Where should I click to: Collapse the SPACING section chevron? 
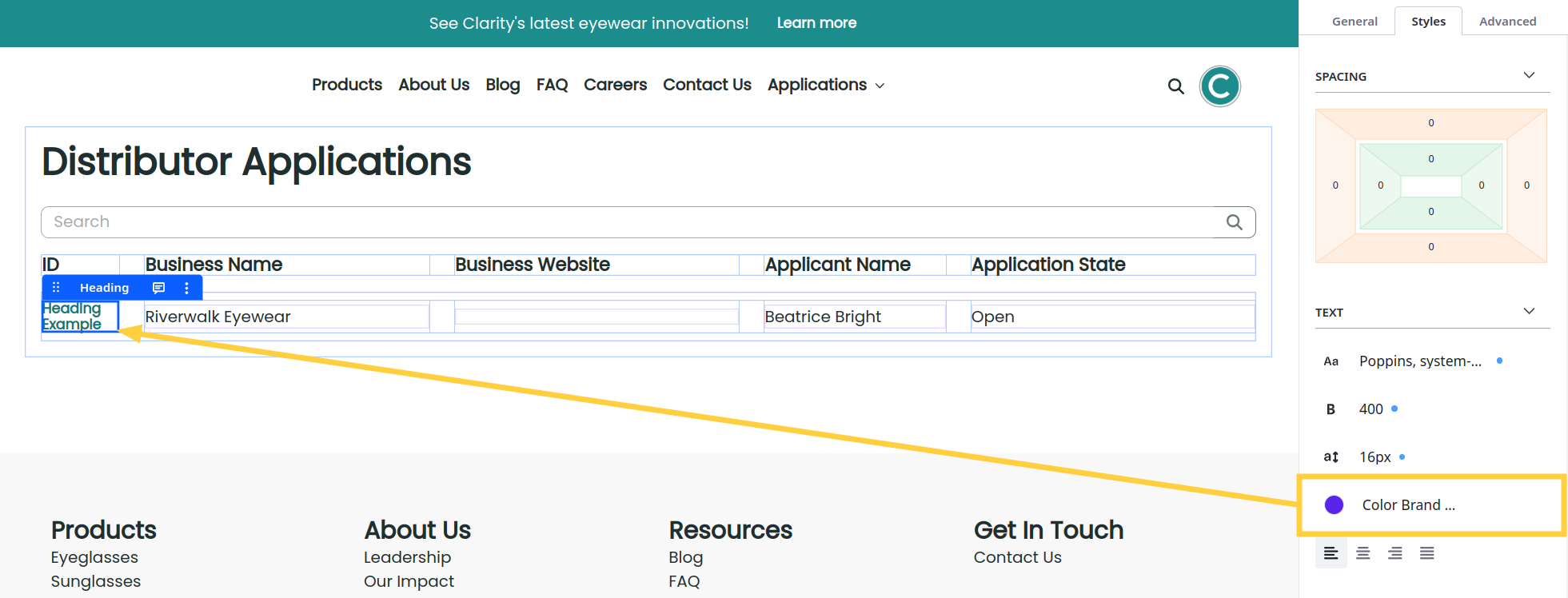1529,75
